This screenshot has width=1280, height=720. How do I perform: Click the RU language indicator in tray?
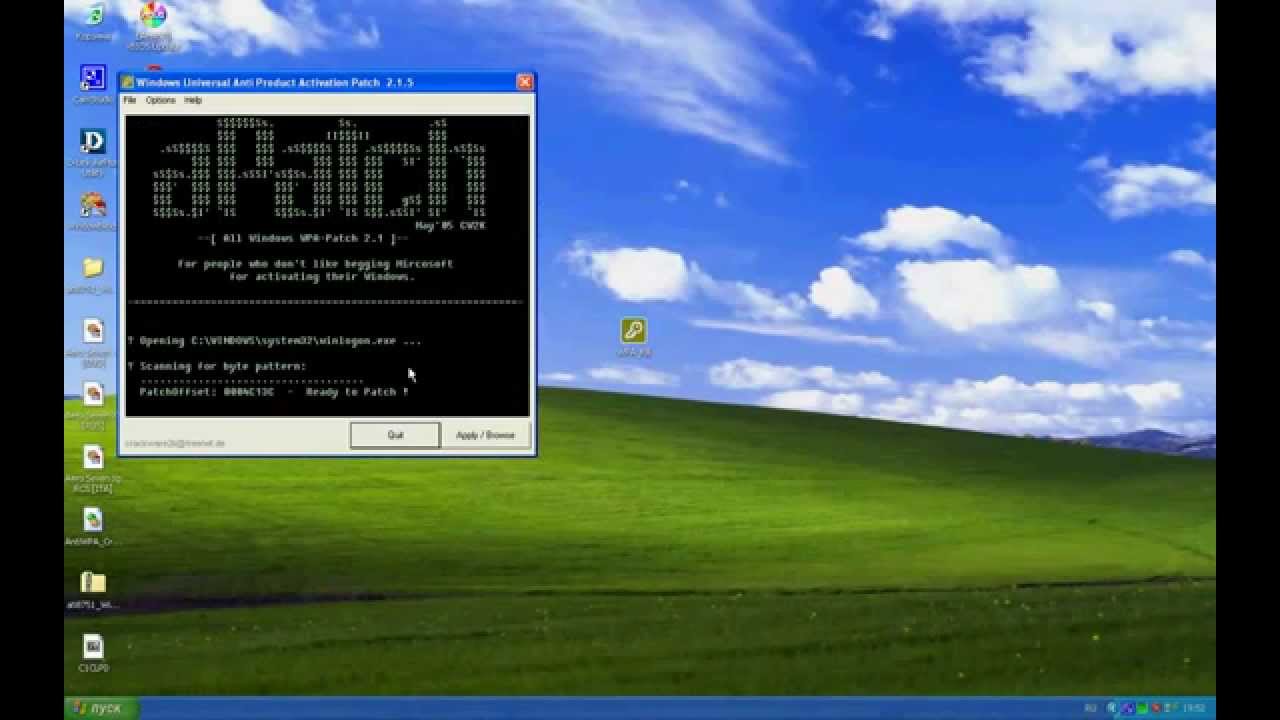[1090, 708]
